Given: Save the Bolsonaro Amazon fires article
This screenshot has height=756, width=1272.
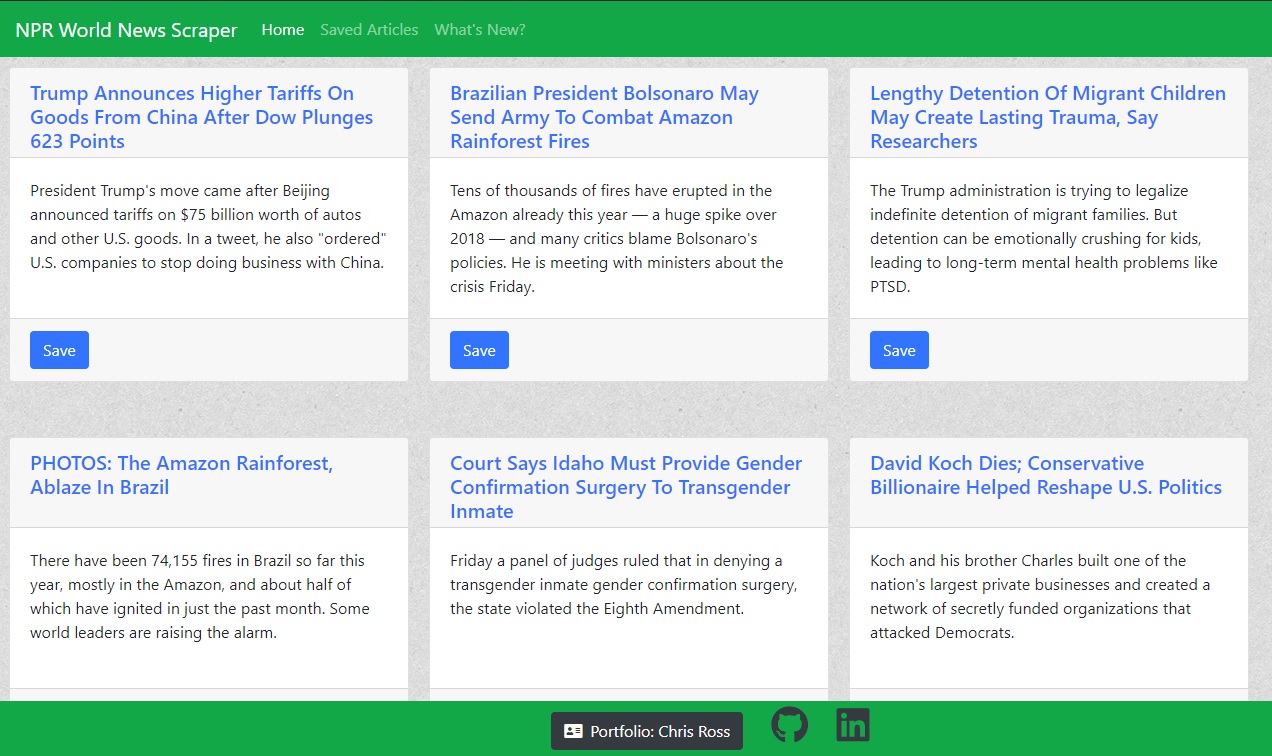Looking at the screenshot, I should [x=479, y=350].
